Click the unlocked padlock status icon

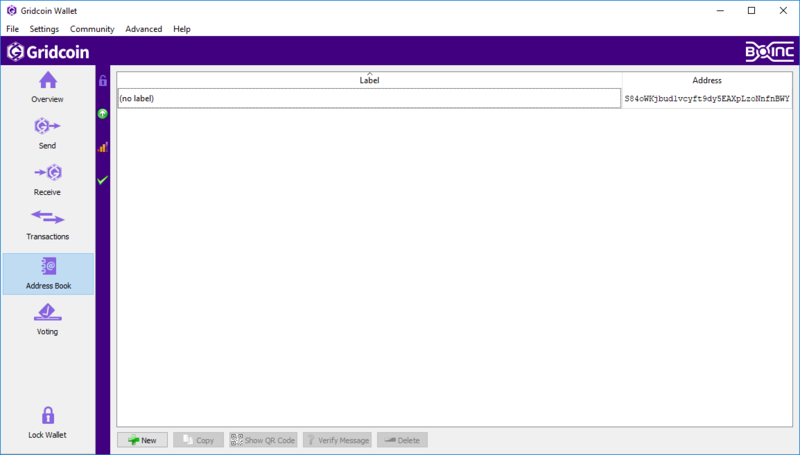pos(103,81)
